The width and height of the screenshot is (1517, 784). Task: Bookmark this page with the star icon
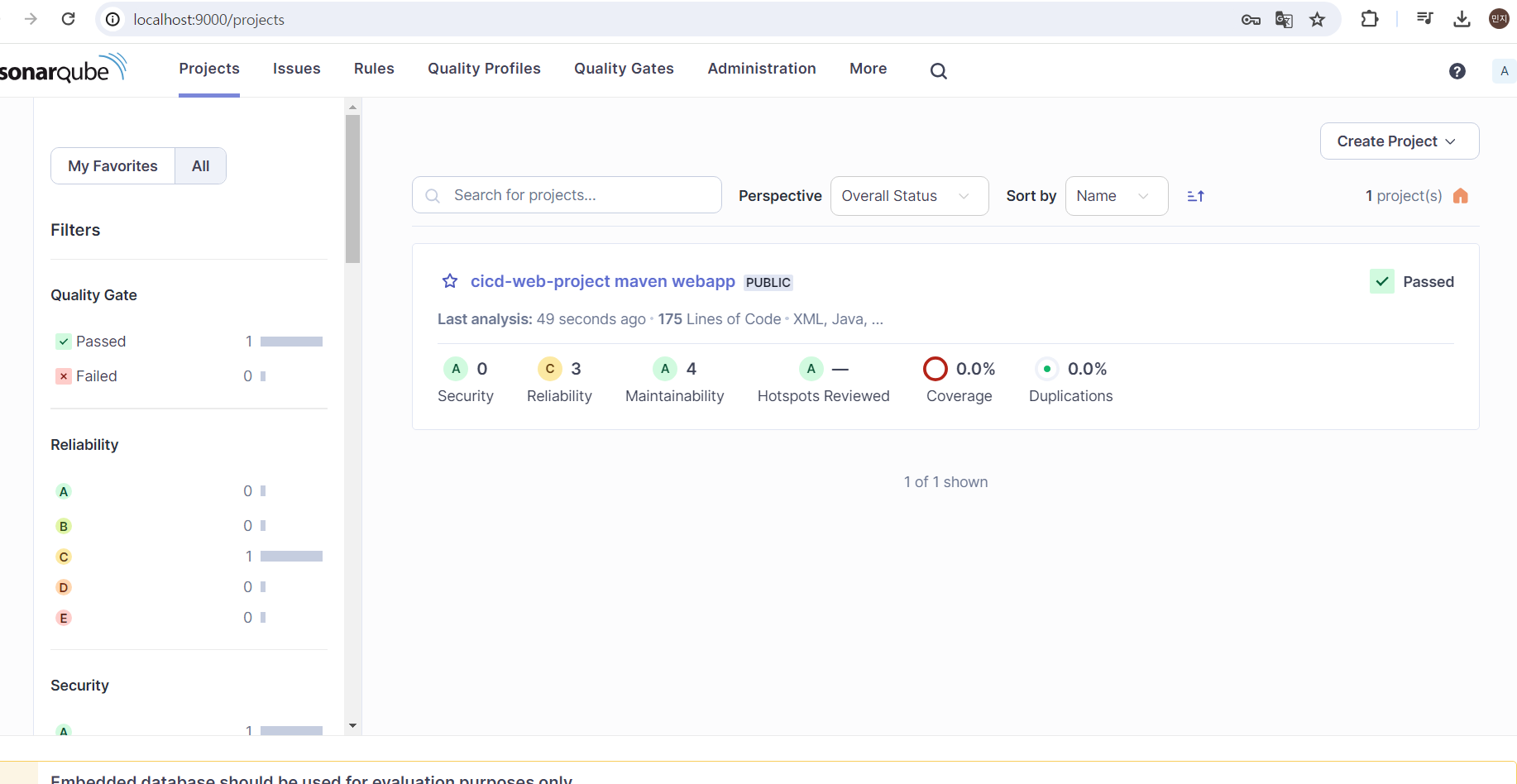(x=1318, y=19)
